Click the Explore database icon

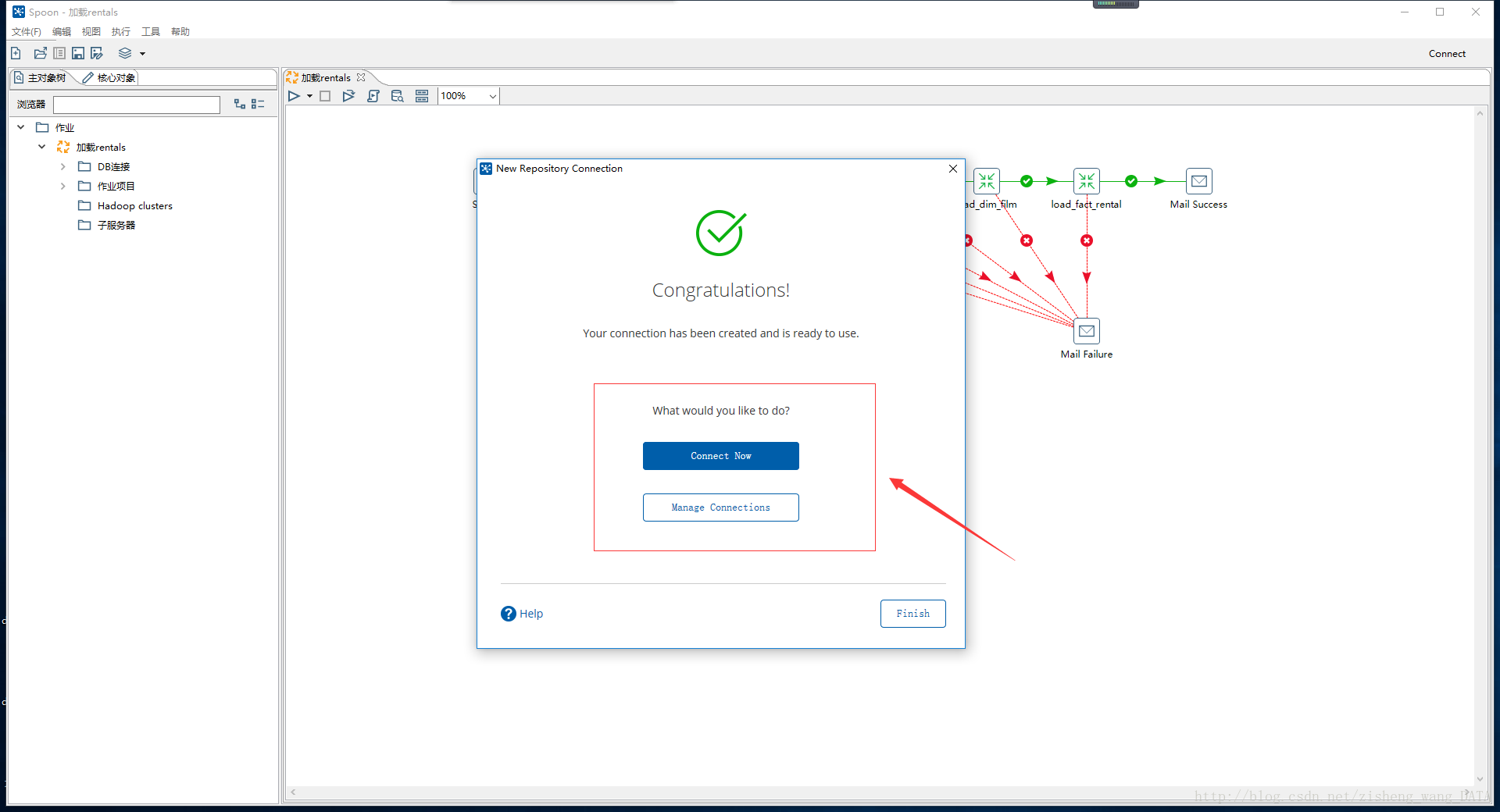click(398, 96)
